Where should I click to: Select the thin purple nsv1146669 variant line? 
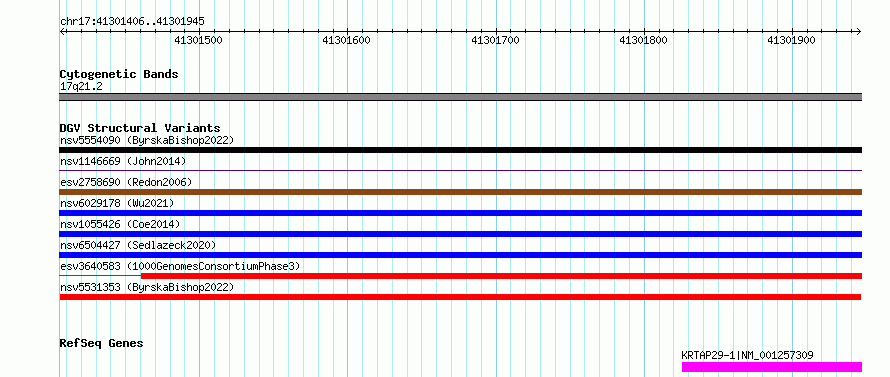(460, 170)
